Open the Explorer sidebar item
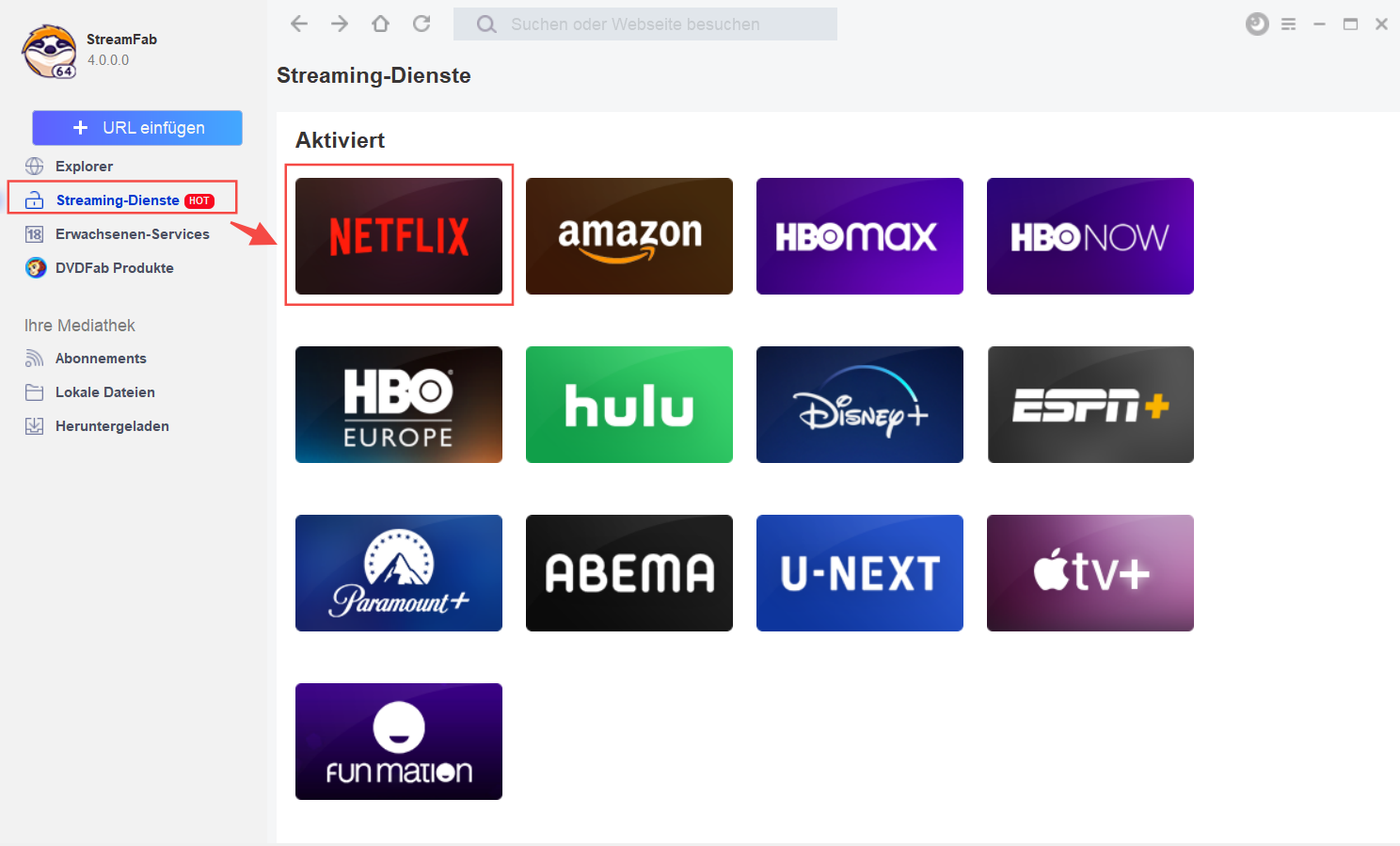 [84, 167]
